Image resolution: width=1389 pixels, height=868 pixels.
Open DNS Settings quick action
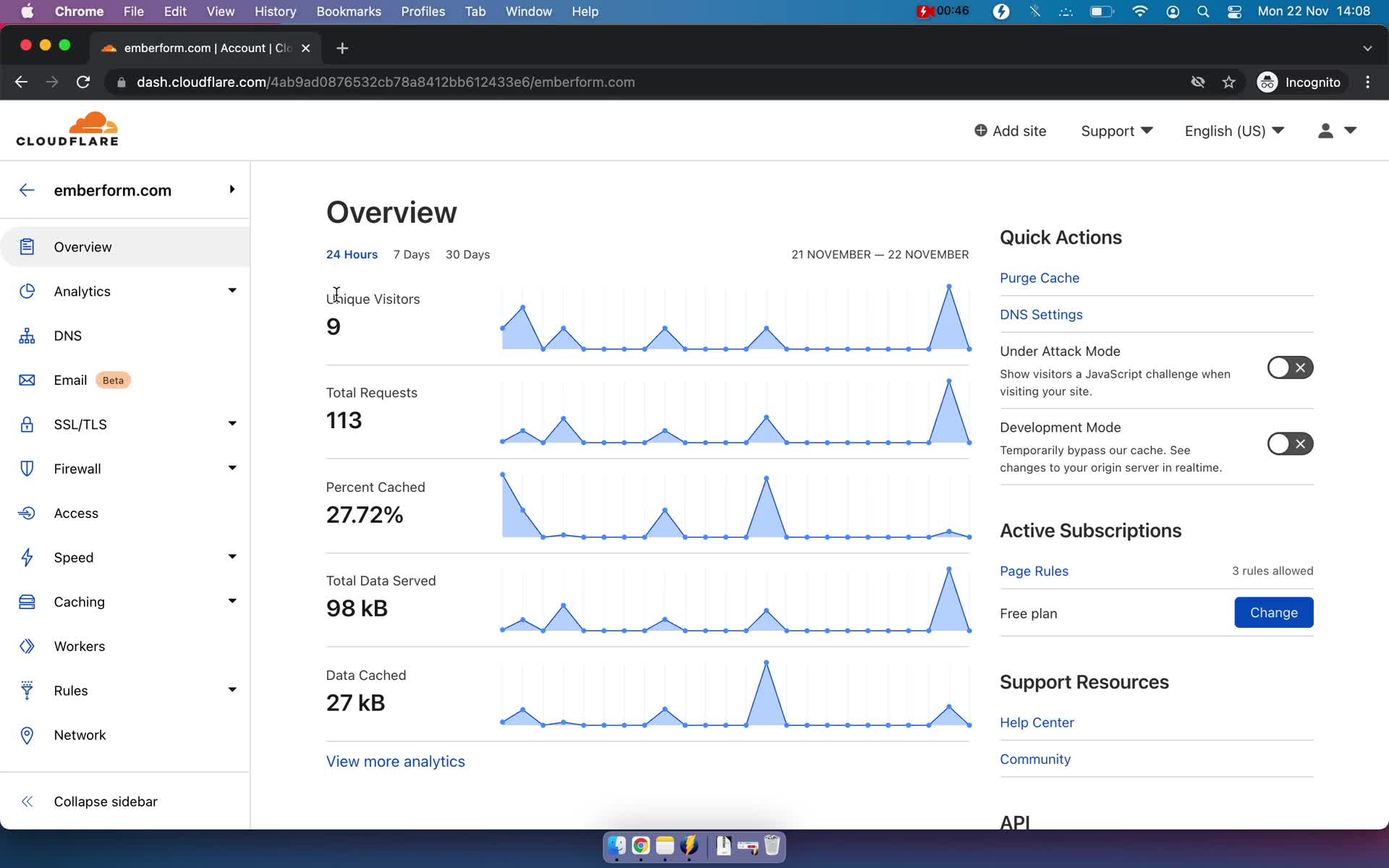(x=1040, y=314)
